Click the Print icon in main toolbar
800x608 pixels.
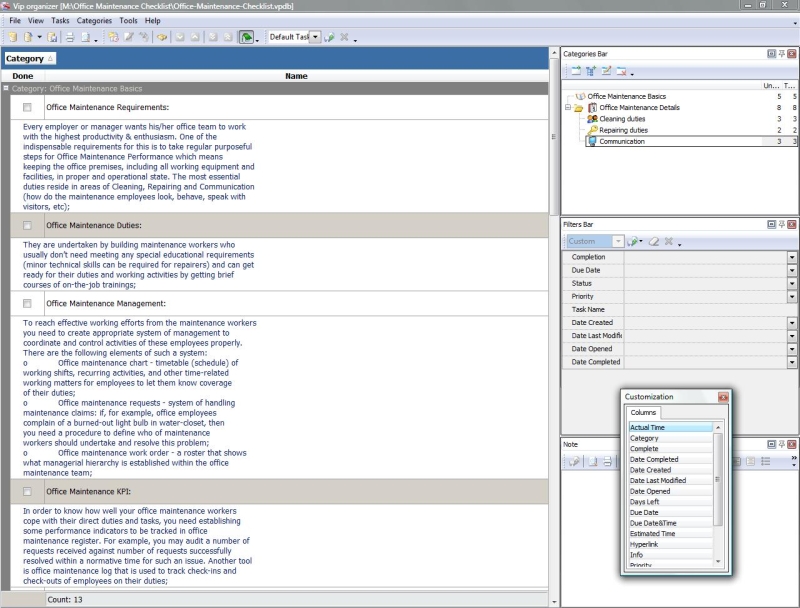(x=70, y=37)
